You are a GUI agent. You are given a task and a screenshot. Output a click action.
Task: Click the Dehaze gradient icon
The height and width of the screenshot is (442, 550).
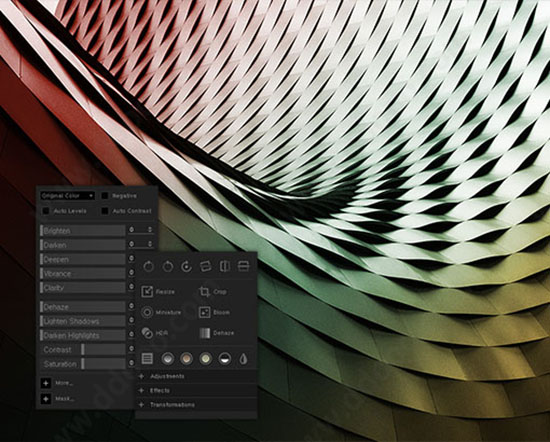(x=204, y=333)
